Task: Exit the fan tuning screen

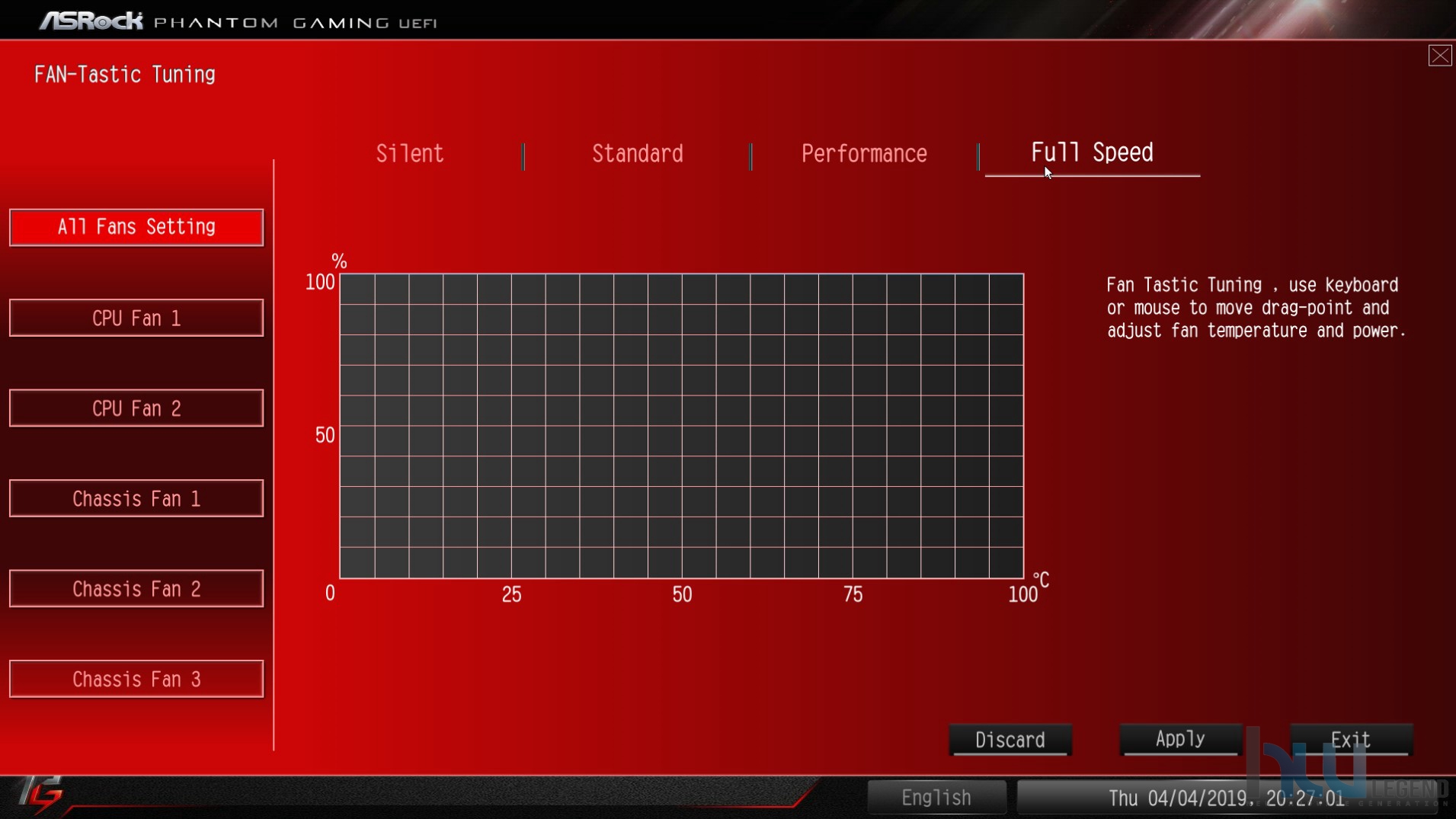Action: point(1351,740)
